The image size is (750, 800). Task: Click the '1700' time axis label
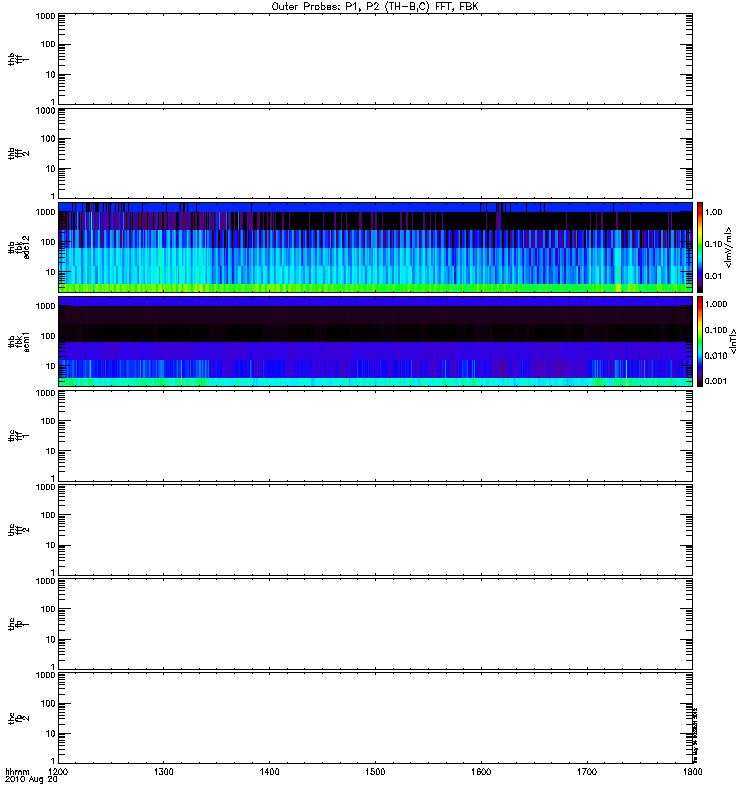point(587,772)
